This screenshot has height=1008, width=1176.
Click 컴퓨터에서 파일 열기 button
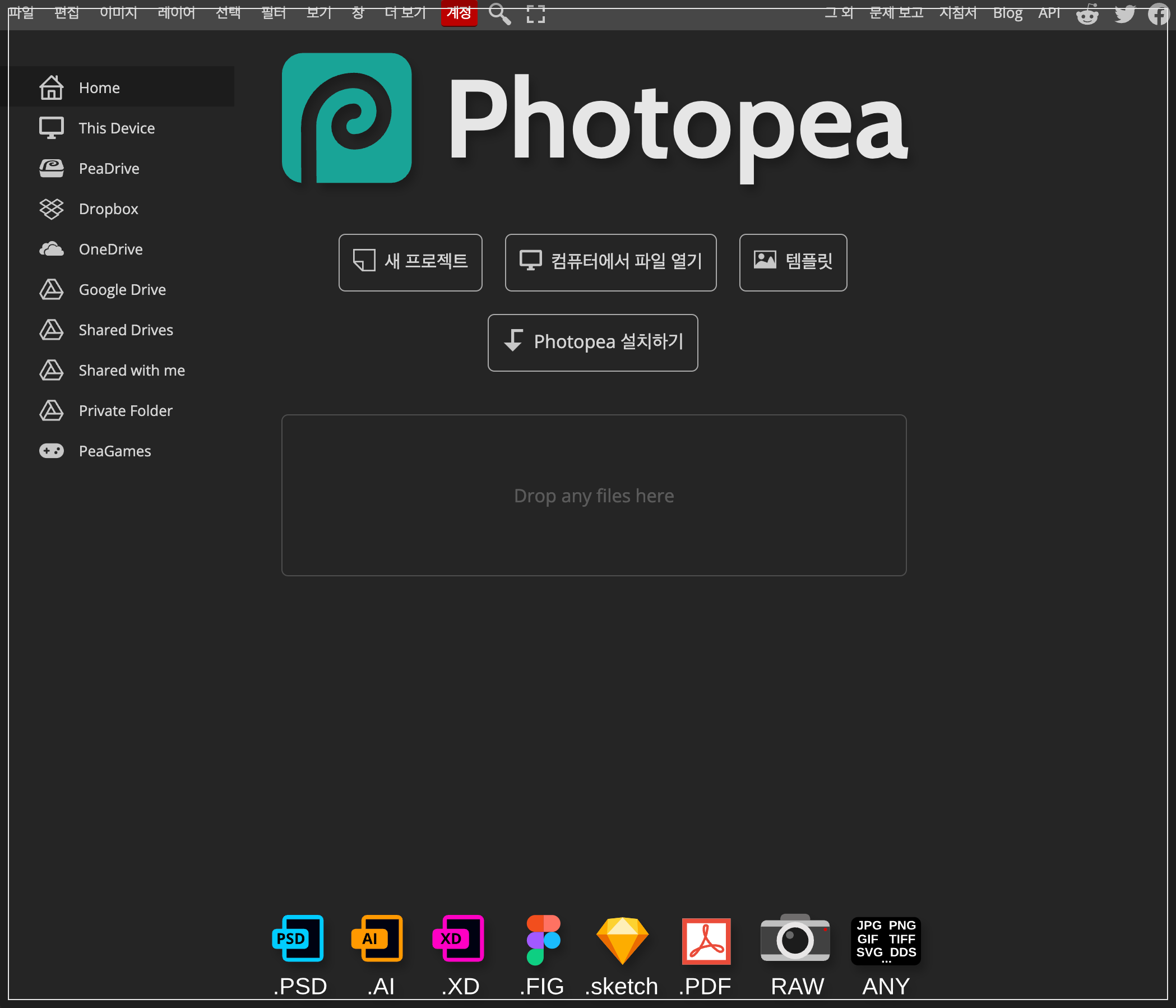coord(611,262)
